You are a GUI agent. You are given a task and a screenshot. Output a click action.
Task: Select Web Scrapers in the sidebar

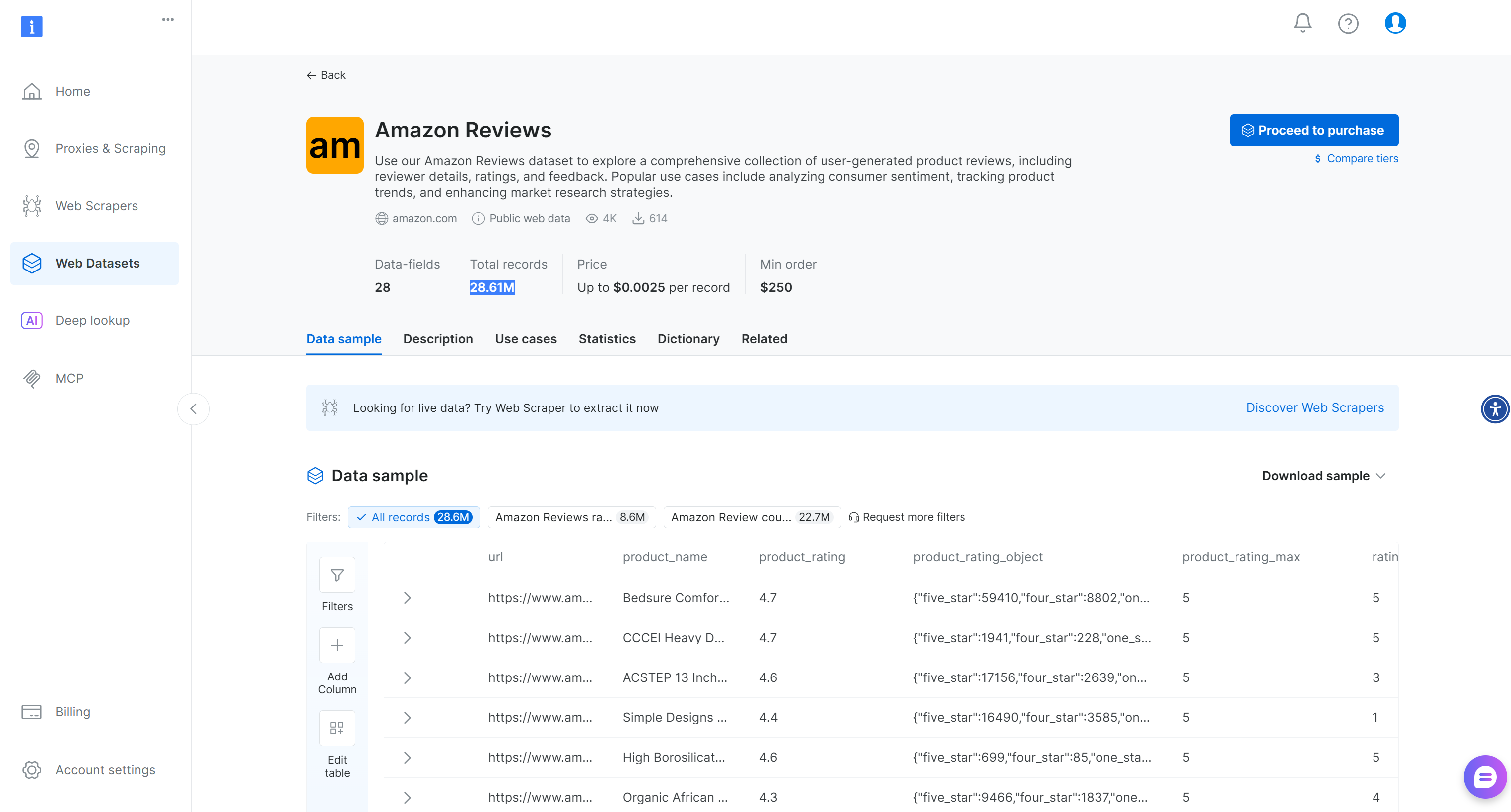97,206
